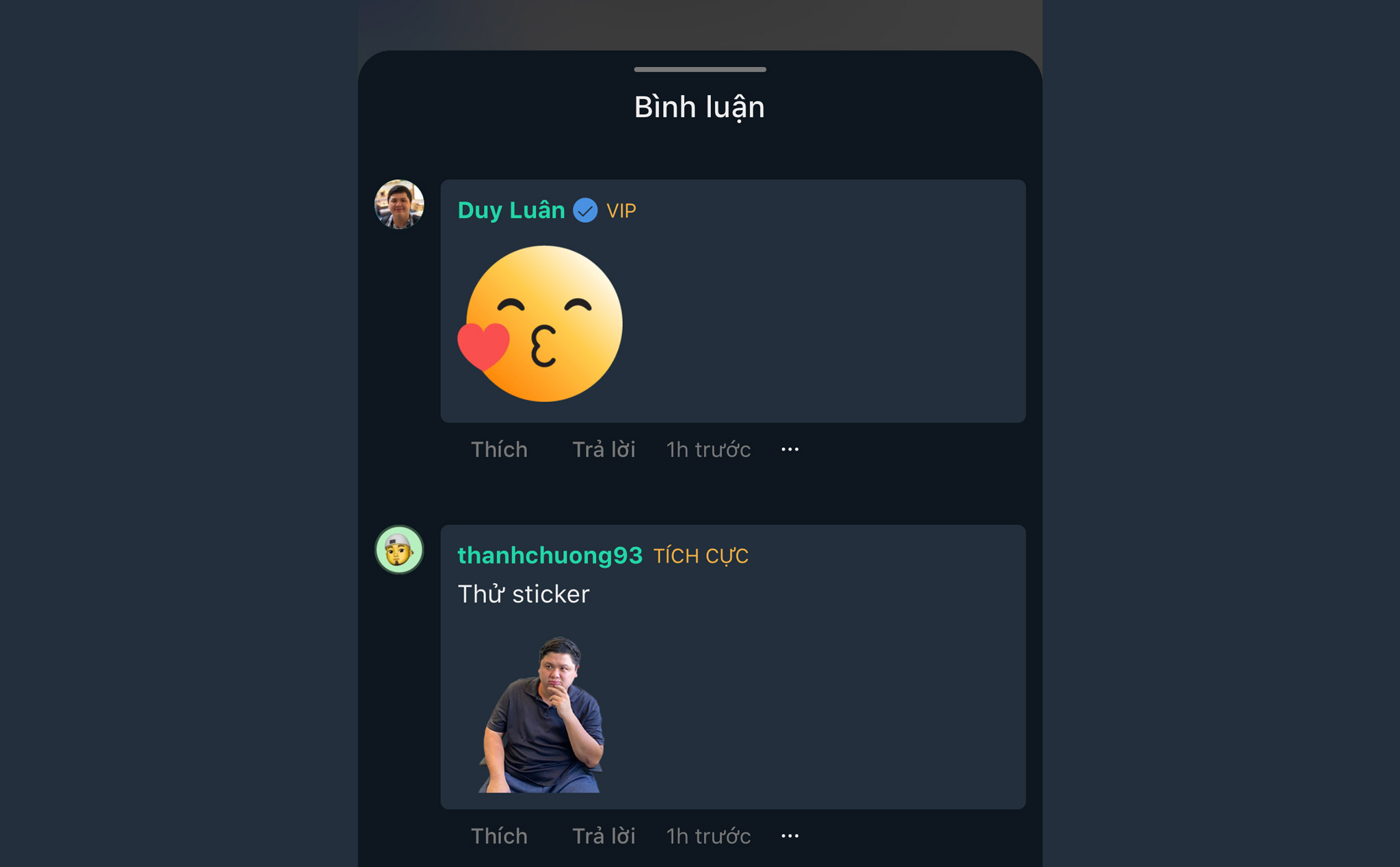This screenshot has height=867, width=1400.
Task: Click Duy Luân's profile avatar
Action: 399,203
